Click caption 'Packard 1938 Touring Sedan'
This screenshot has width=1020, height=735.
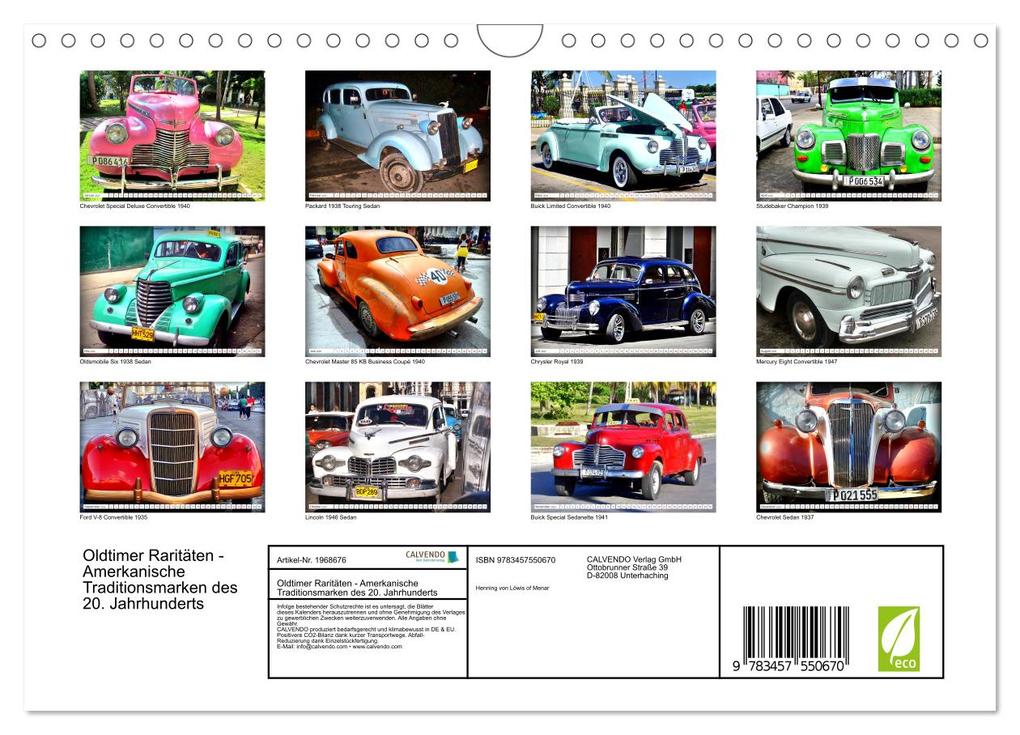tap(342, 206)
